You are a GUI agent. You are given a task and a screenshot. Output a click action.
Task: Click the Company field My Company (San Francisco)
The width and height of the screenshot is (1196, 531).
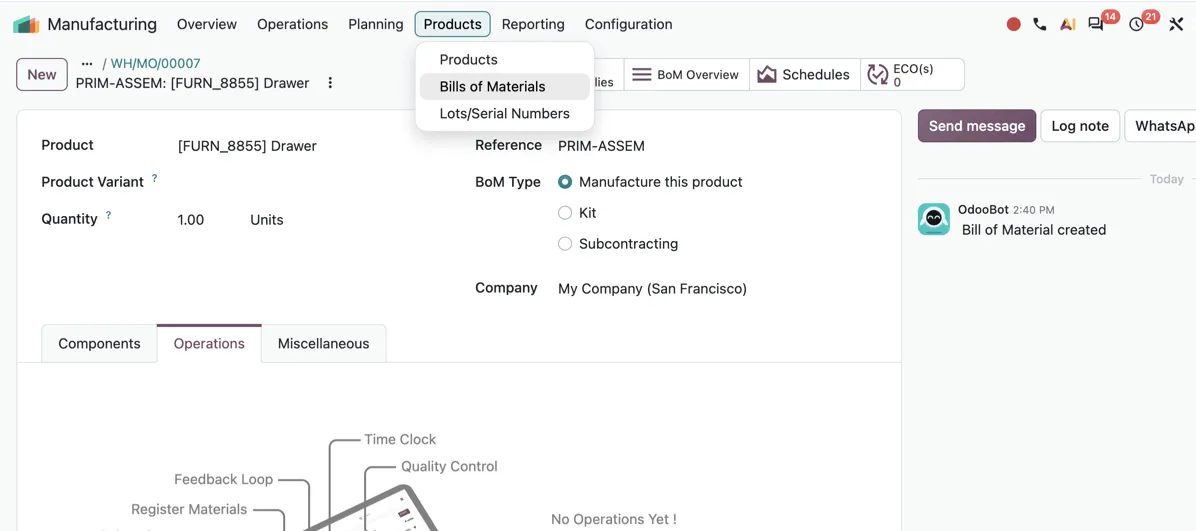pos(652,289)
